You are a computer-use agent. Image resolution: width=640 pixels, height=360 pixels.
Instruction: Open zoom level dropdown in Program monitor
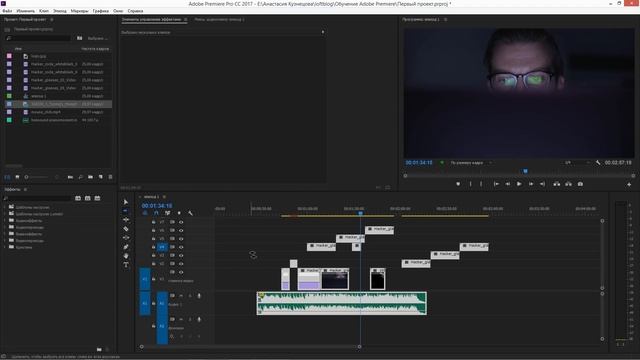click(x=471, y=163)
